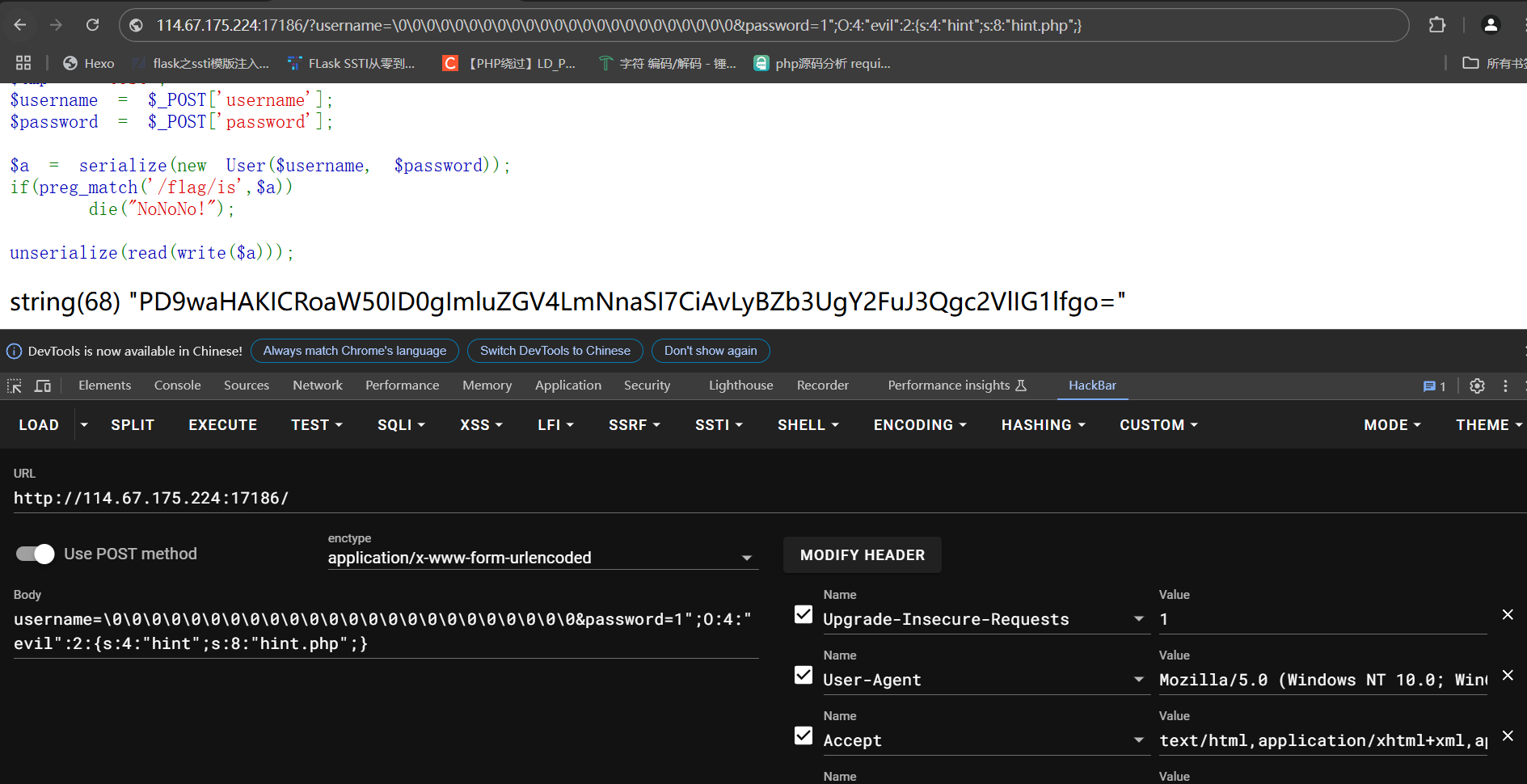Open the SQLI dropdown menu
Screen dimensions: 1527x784
click(401, 425)
